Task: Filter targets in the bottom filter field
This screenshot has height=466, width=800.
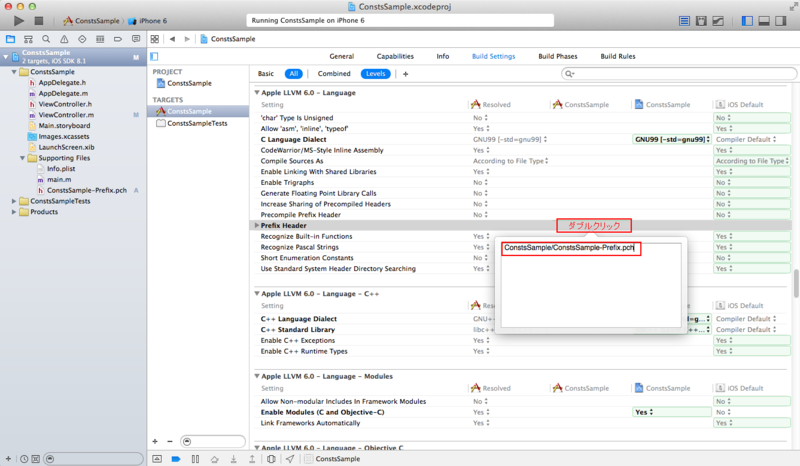Action: point(213,442)
